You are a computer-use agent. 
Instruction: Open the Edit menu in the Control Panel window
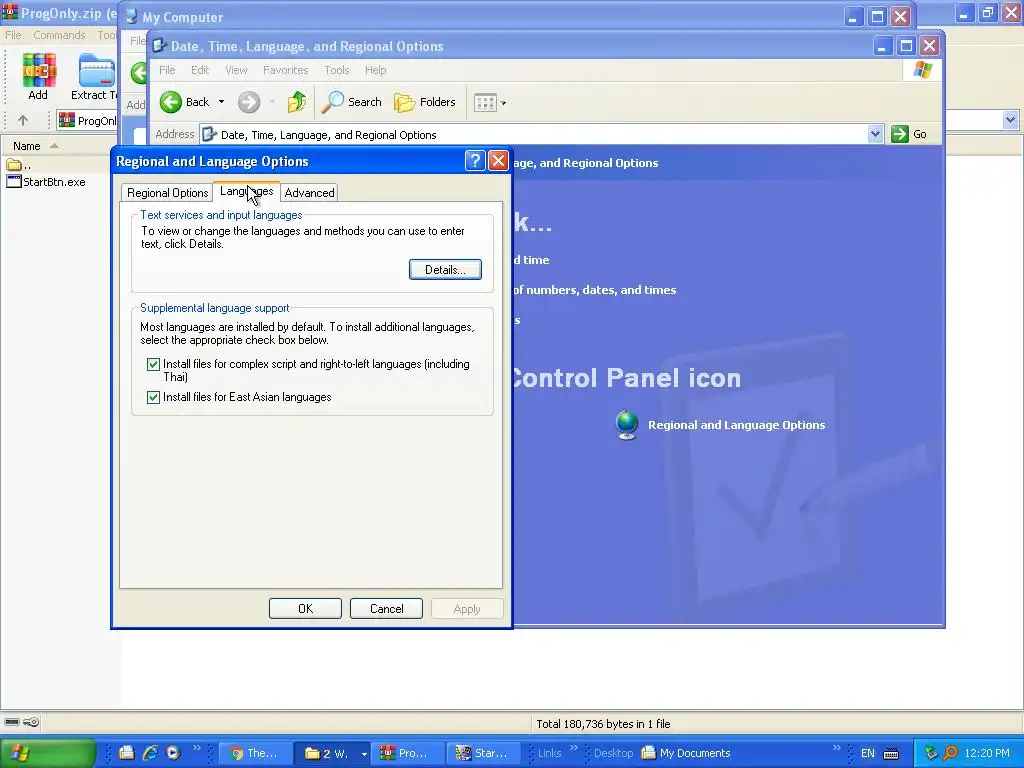[200, 70]
